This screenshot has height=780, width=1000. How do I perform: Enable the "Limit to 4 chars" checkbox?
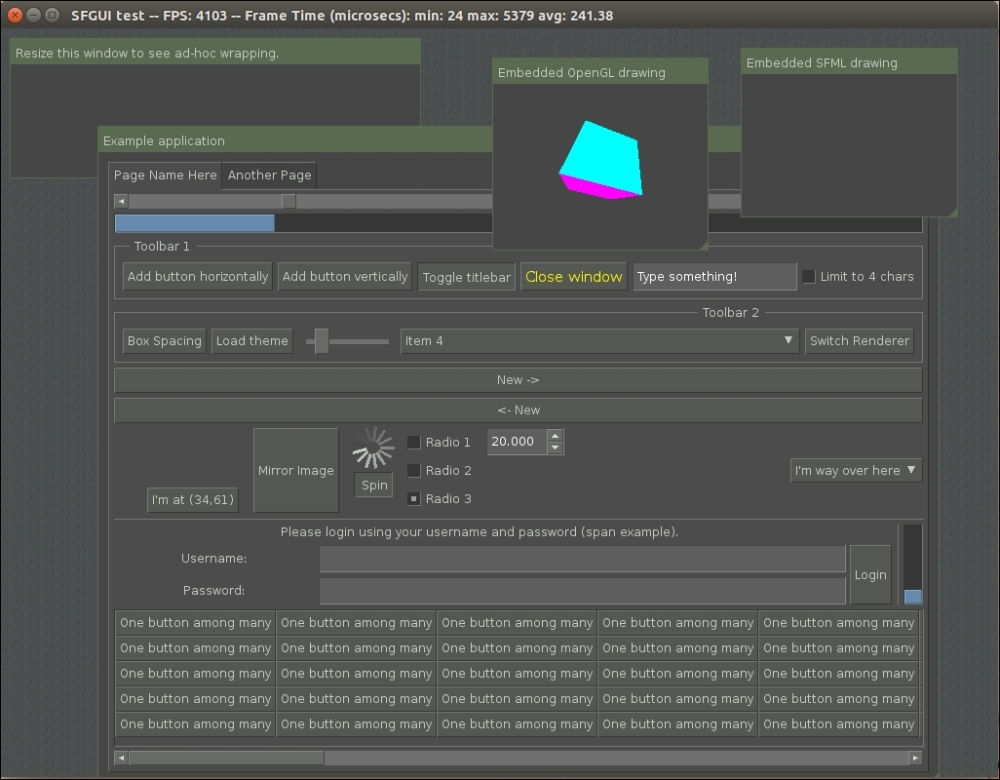808,276
